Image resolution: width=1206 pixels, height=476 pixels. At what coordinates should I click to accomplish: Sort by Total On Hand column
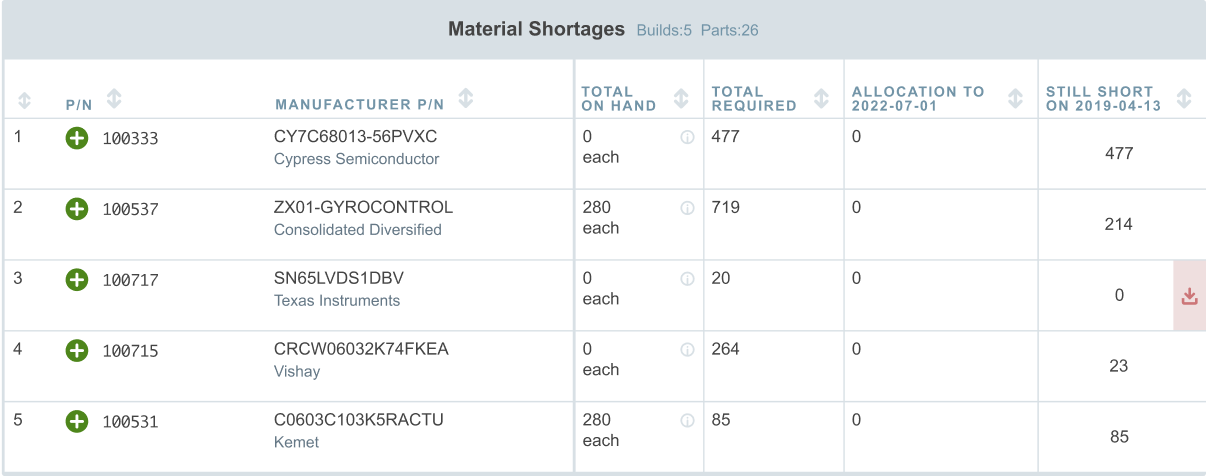[x=682, y=98]
